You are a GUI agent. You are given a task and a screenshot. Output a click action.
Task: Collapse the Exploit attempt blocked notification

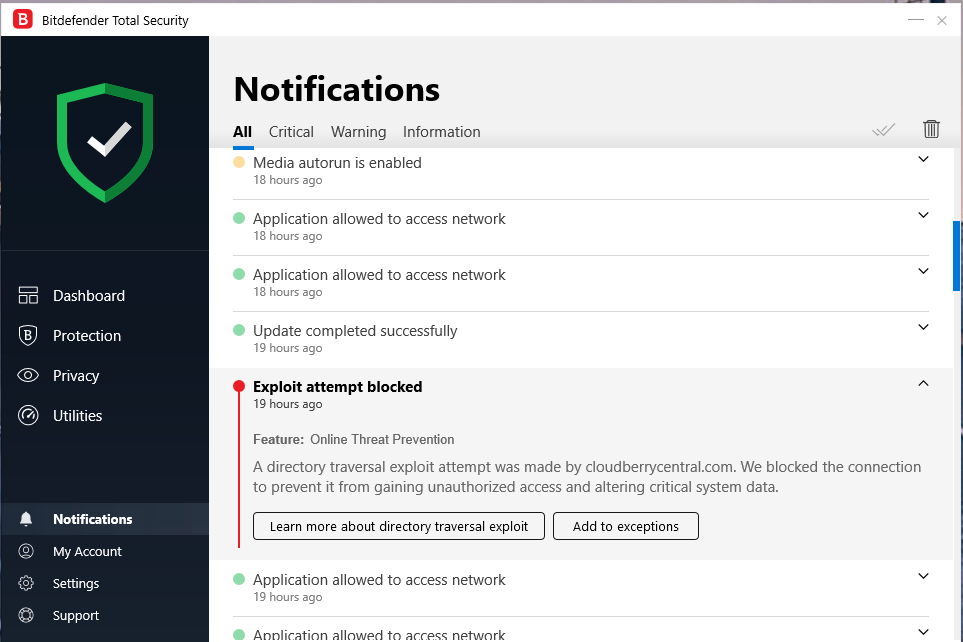(923, 383)
